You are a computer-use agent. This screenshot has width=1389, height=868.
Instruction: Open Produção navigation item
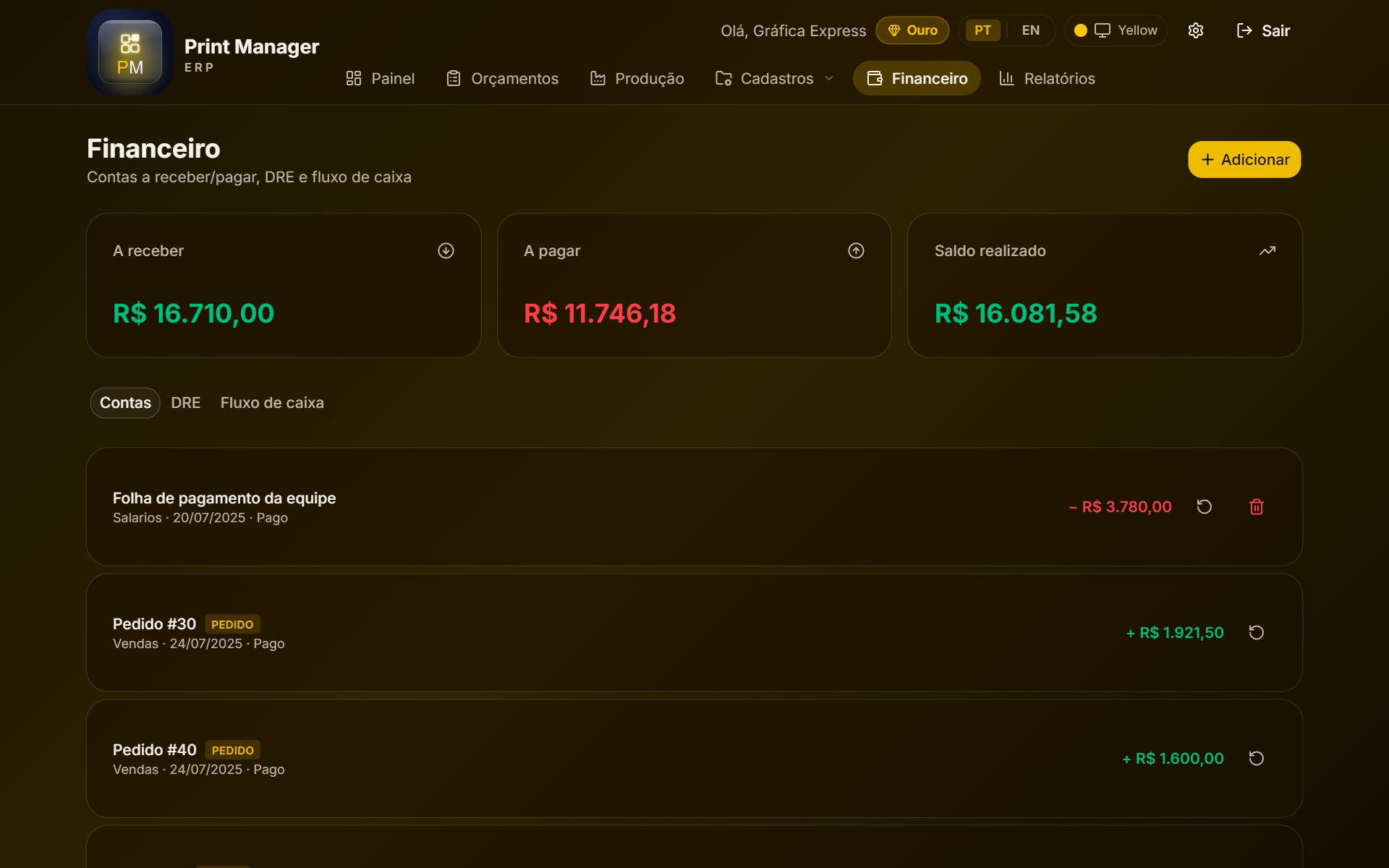tap(637, 78)
